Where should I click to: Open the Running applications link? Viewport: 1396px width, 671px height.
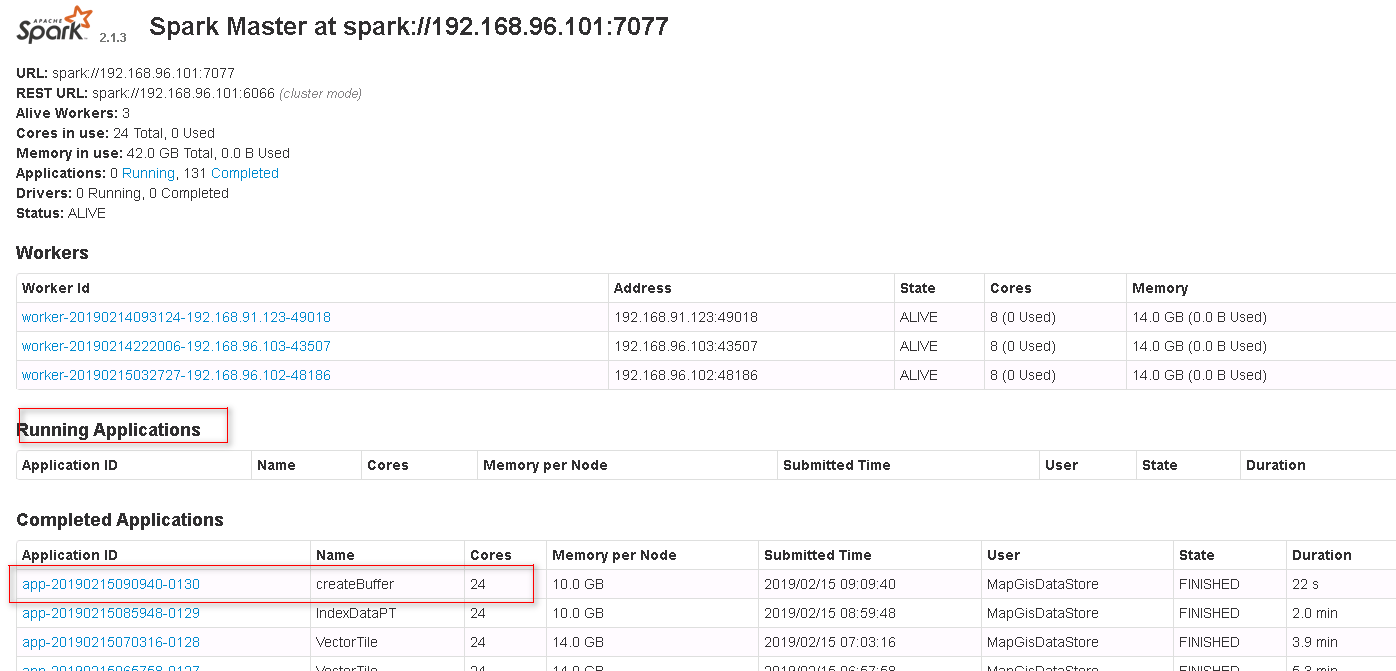pyautogui.click(x=148, y=173)
